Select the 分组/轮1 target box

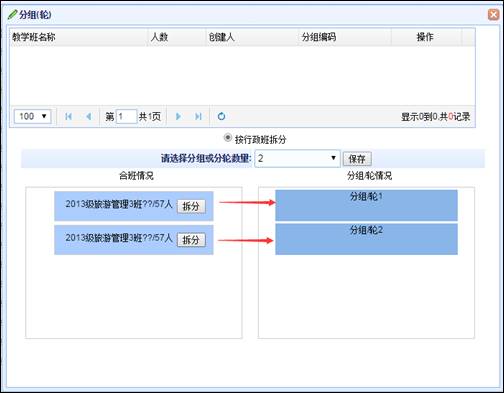366,205
